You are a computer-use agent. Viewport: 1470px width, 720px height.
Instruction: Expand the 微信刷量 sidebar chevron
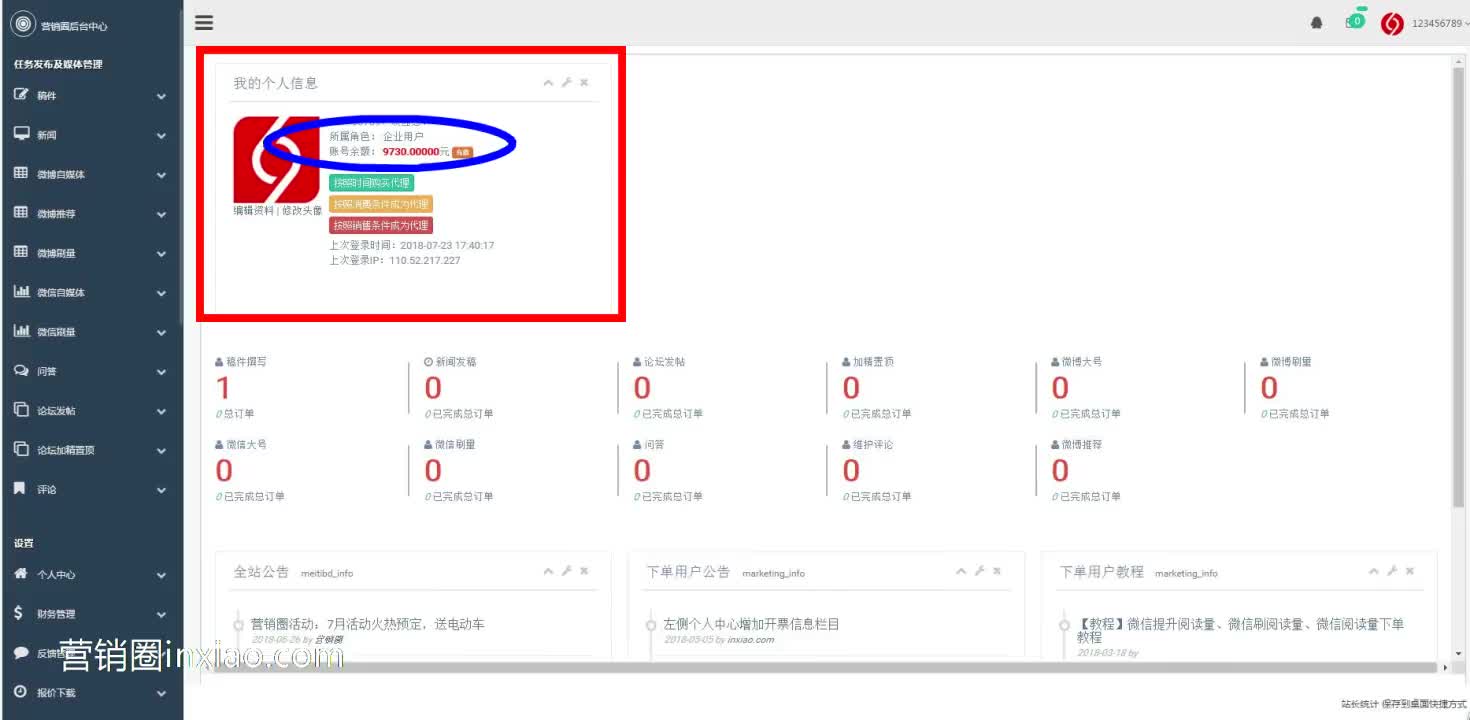point(161,333)
